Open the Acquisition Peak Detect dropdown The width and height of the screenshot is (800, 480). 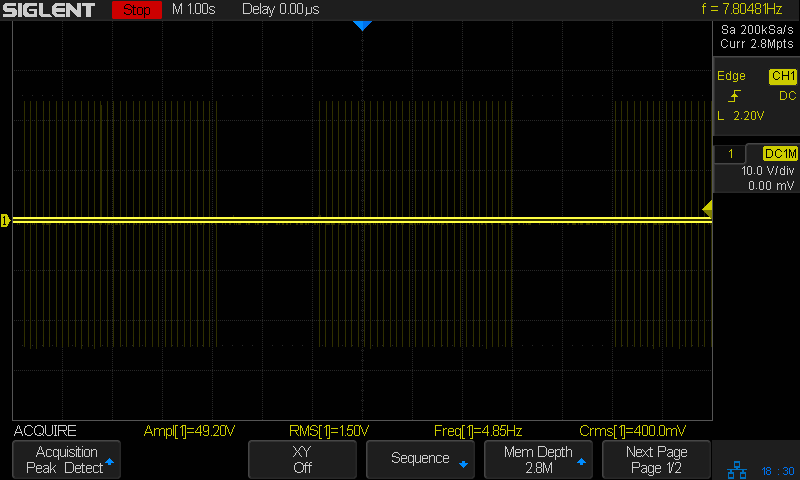pyautogui.click(x=66, y=459)
